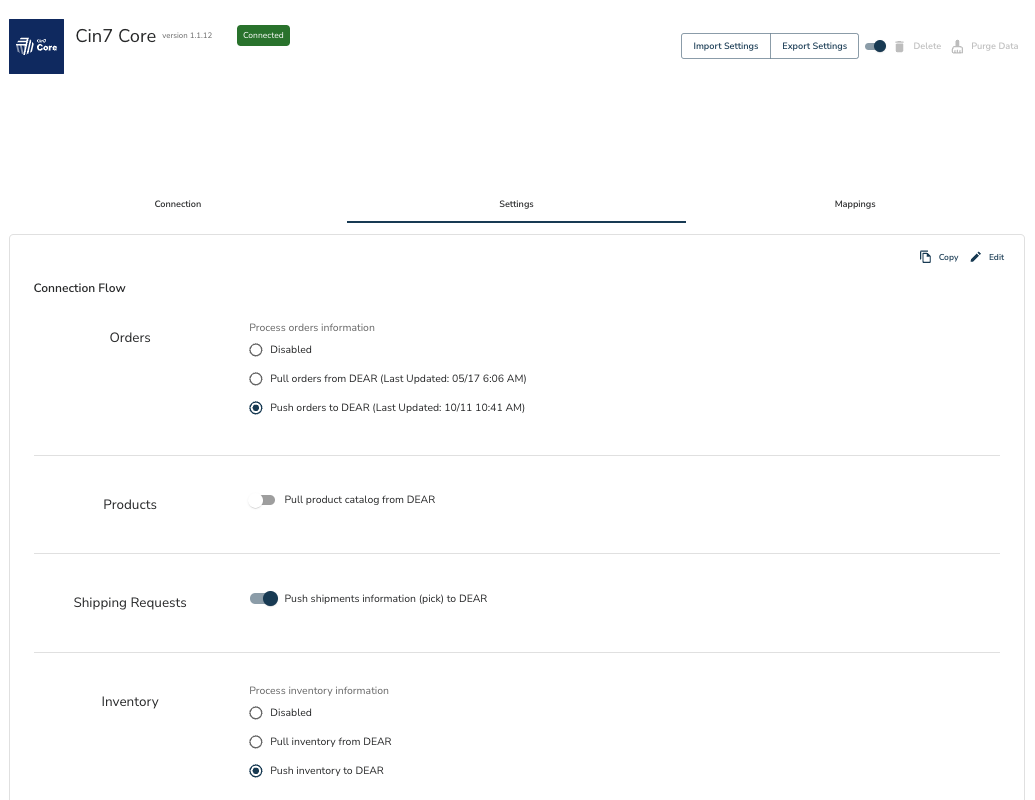The height and width of the screenshot is (800, 1035).
Task: Click the trash Delete icon
Action: (899, 46)
